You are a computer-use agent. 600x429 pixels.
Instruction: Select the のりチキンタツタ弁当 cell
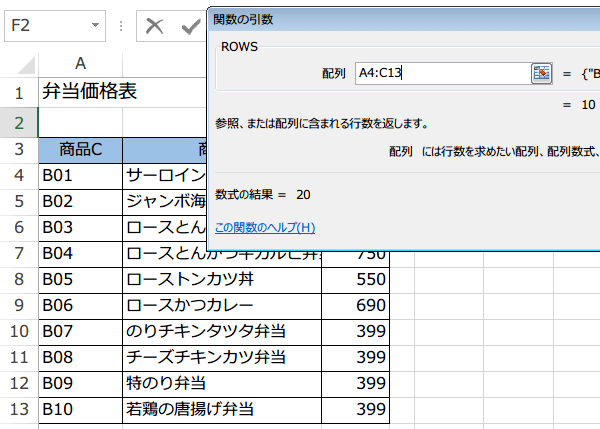(221, 330)
